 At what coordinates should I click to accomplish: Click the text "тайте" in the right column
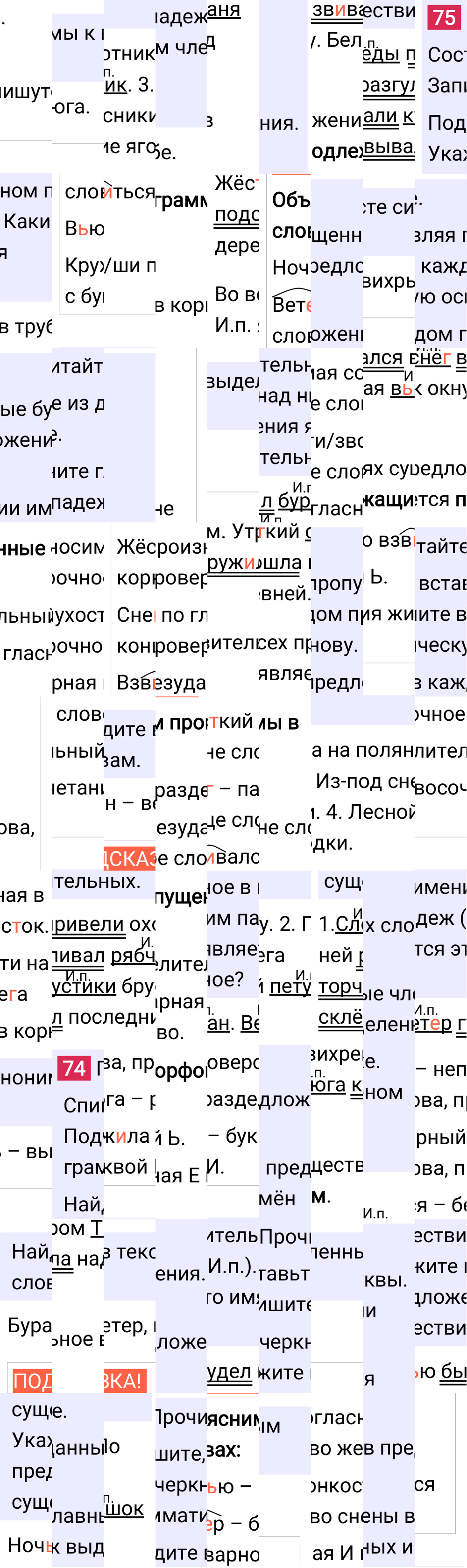[x=441, y=546]
